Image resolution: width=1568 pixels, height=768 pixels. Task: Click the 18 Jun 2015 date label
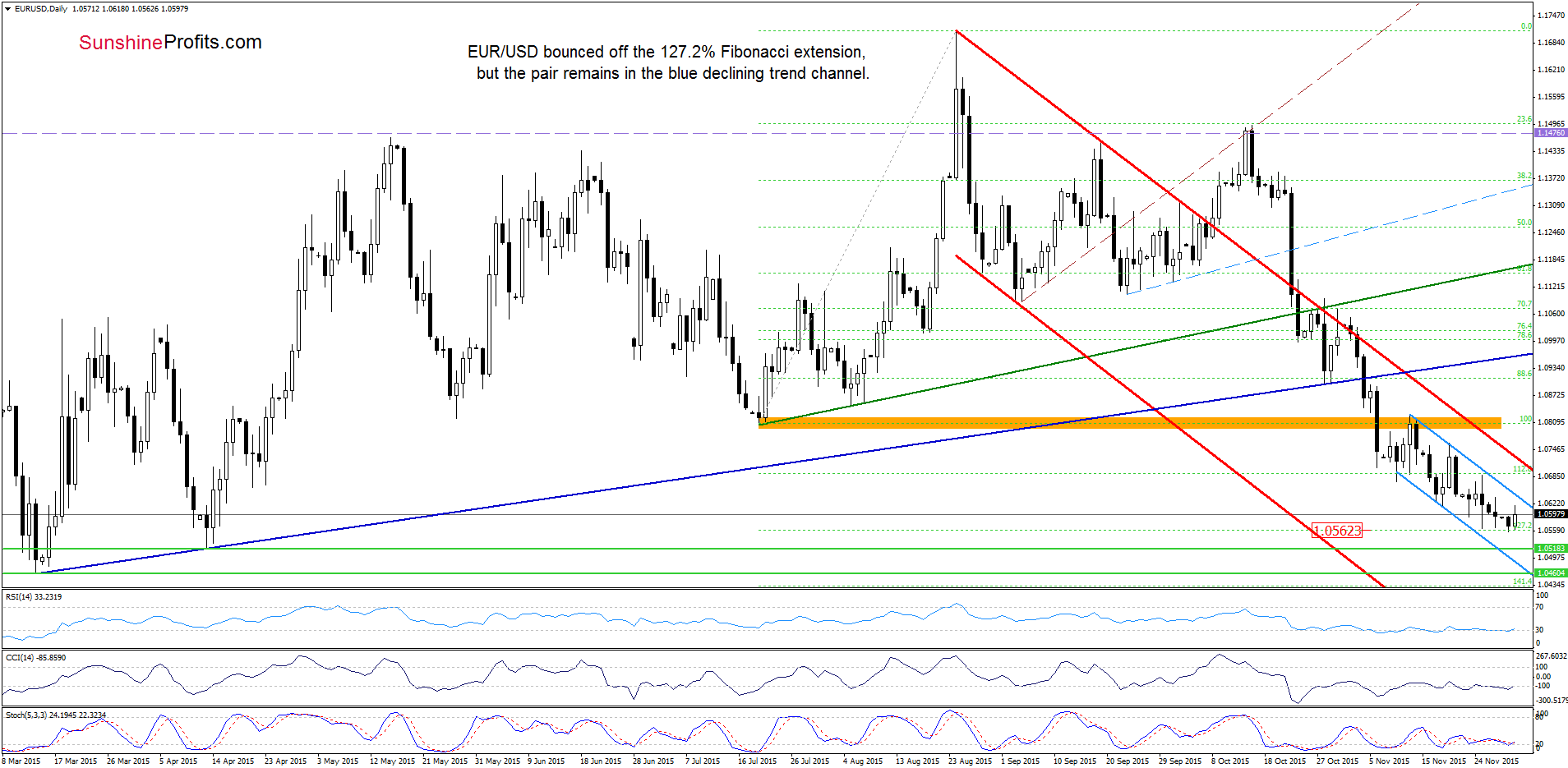tap(601, 761)
